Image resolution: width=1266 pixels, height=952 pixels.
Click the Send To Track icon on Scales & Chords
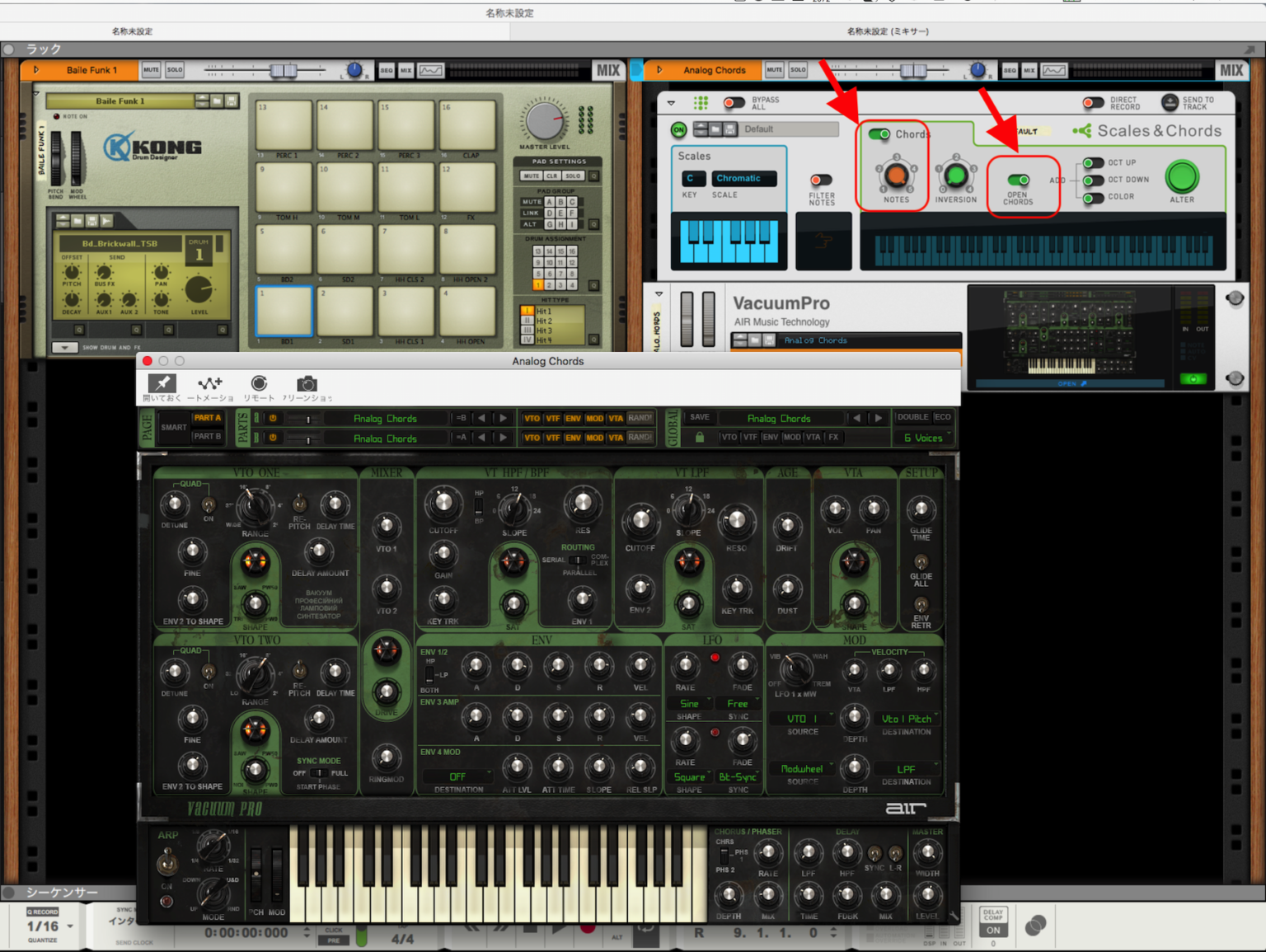(x=1170, y=102)
